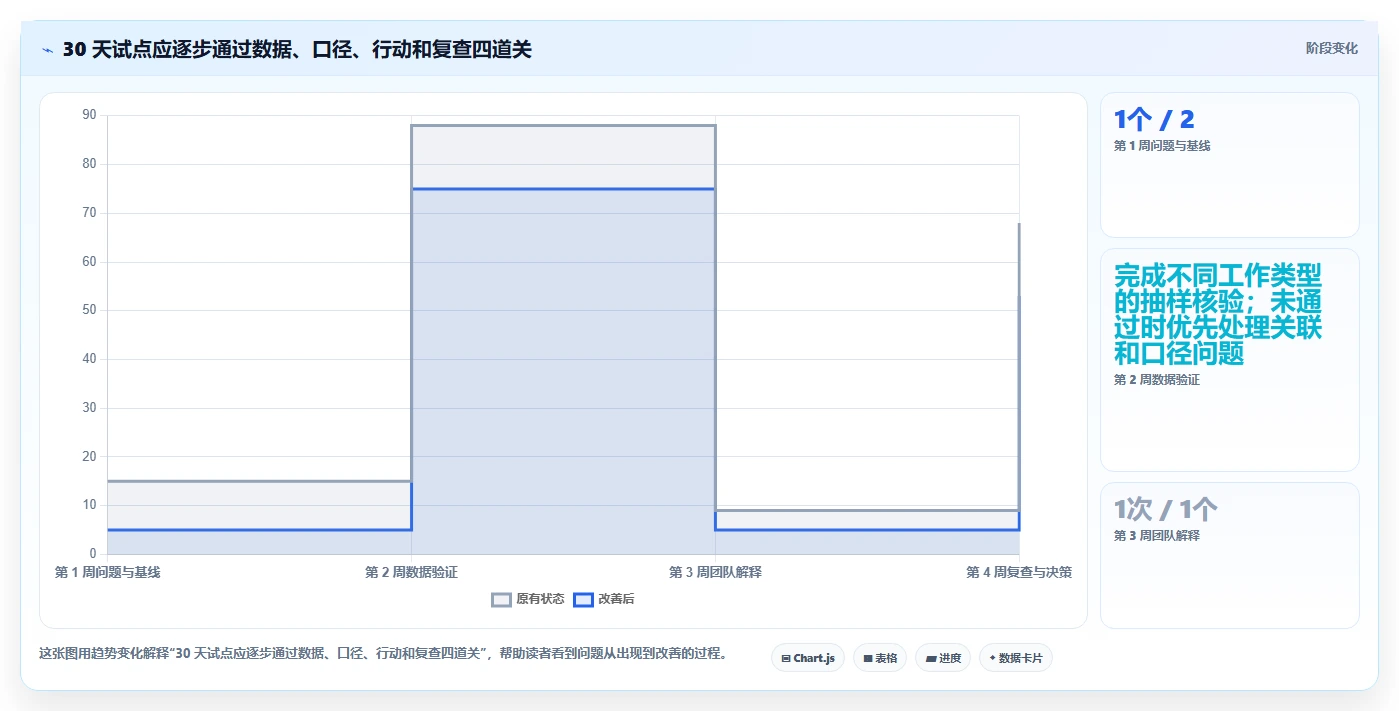The height and width of the screenshot is (711, 1399).
Task: Toggle the 改善后 legend entry
Action: (x=604, y=599)
